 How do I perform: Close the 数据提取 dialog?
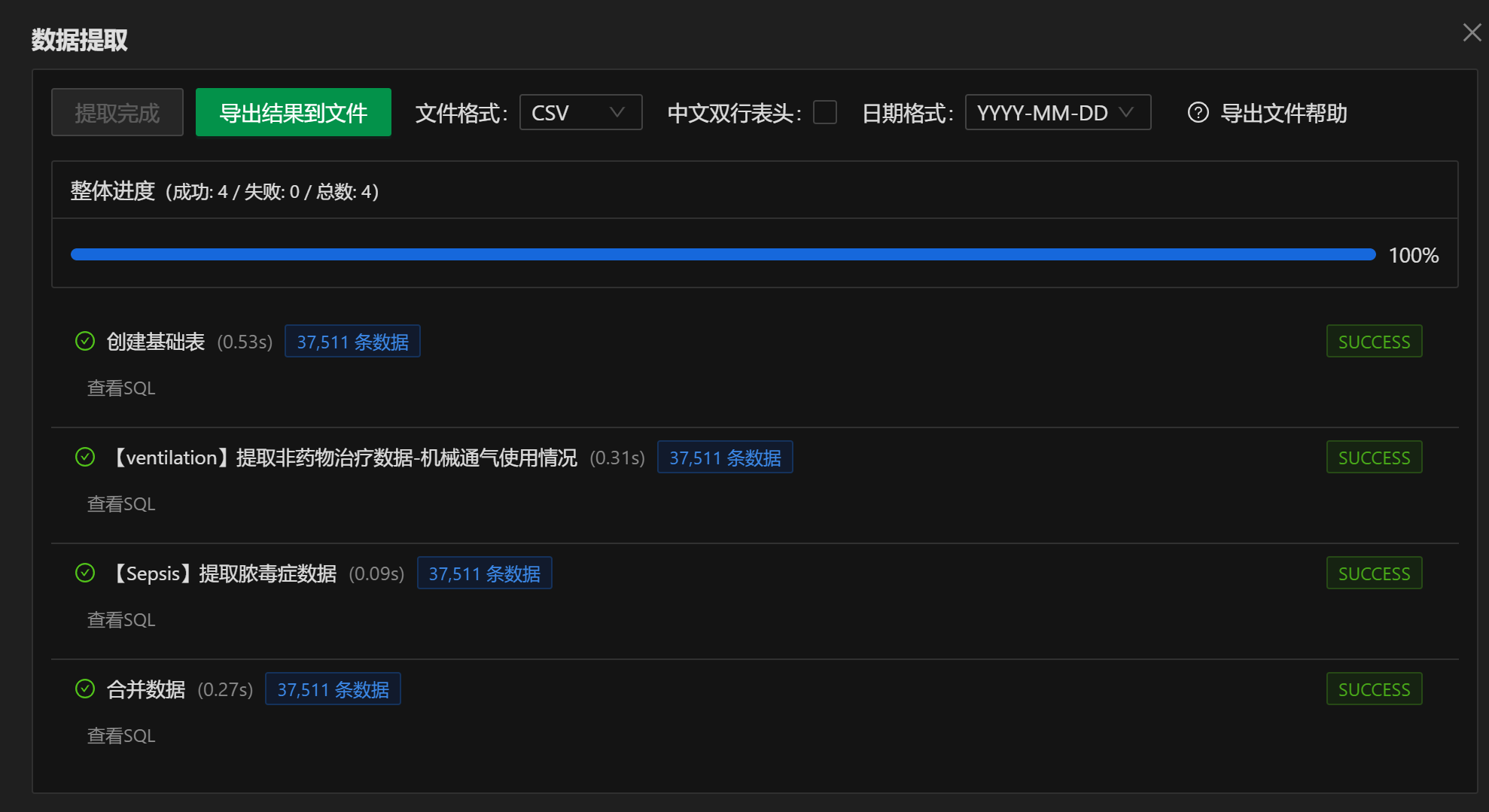click(x=1472, y=32)
